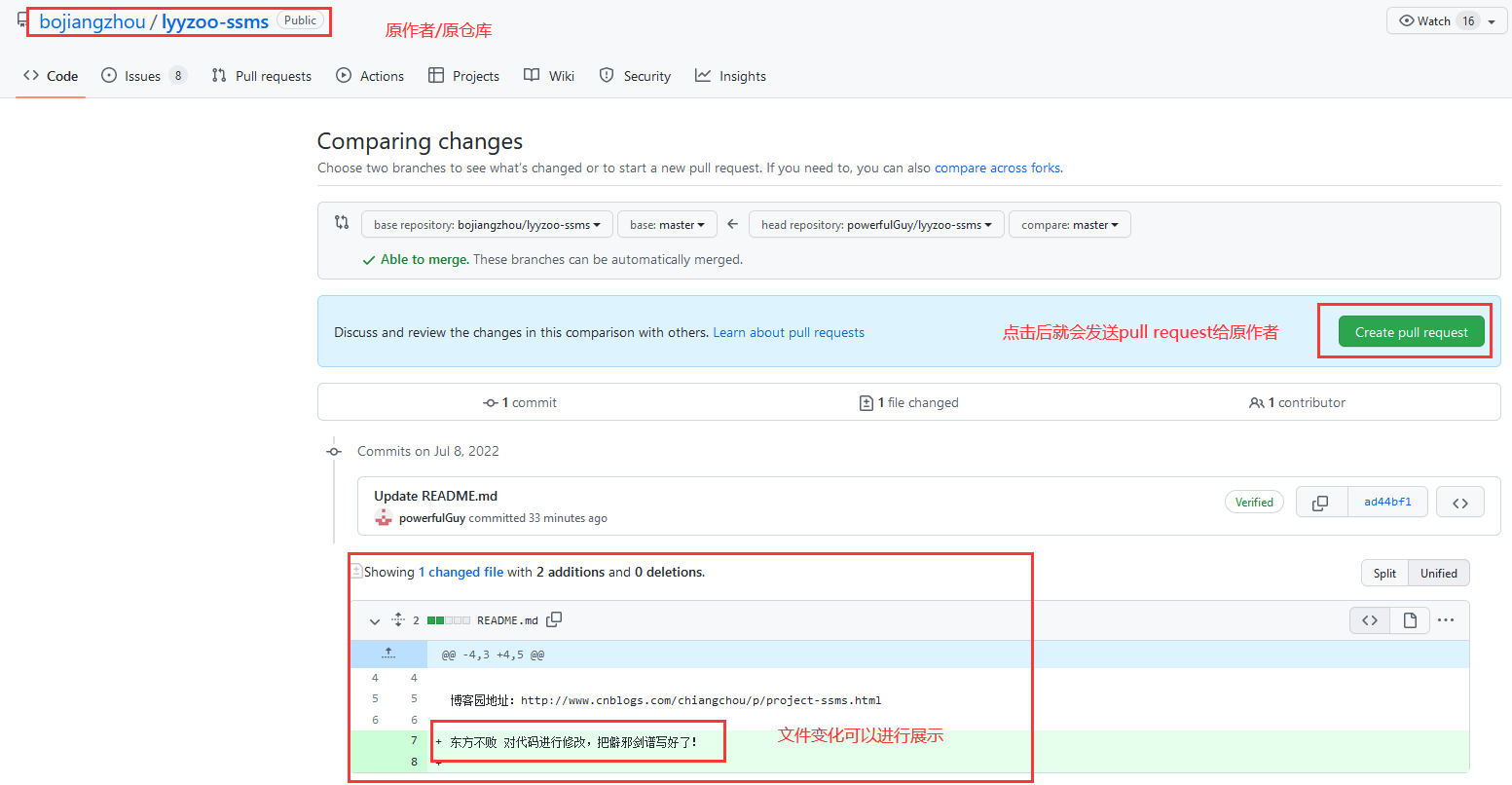The height and width of the screenshot is (785, 1512).
Task: Select the 1 commit summary
Action: coord(521,402)
